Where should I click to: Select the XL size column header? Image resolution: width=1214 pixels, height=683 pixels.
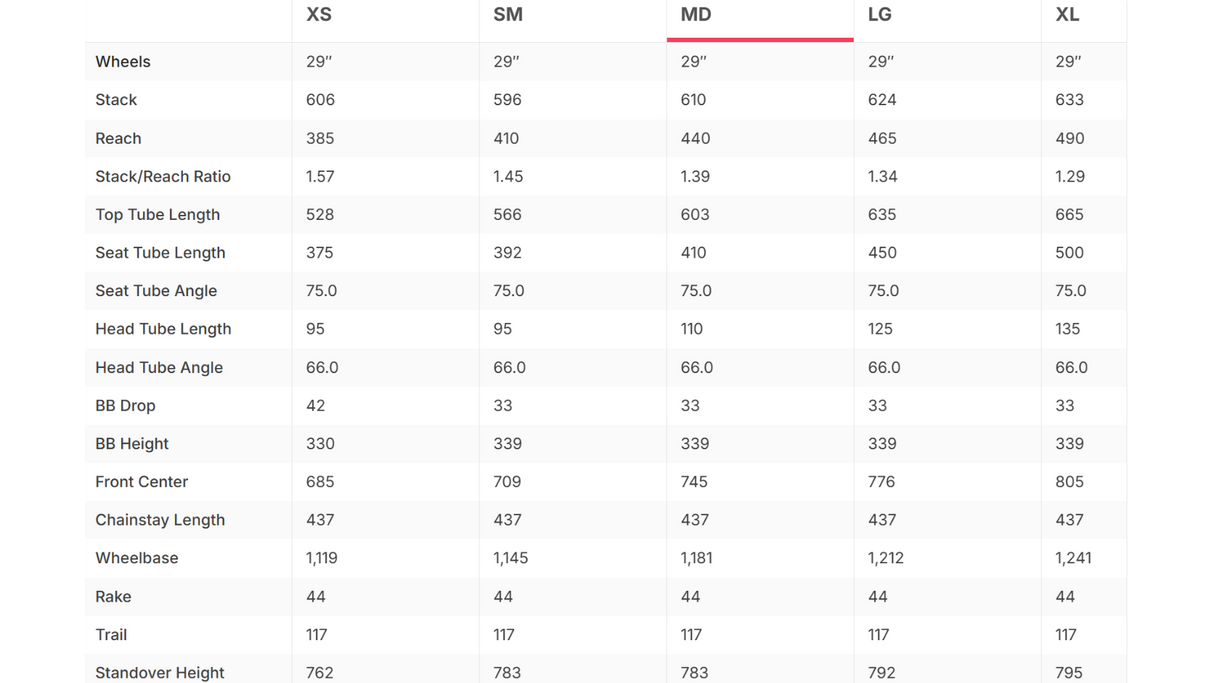(x=1067, y=15)
